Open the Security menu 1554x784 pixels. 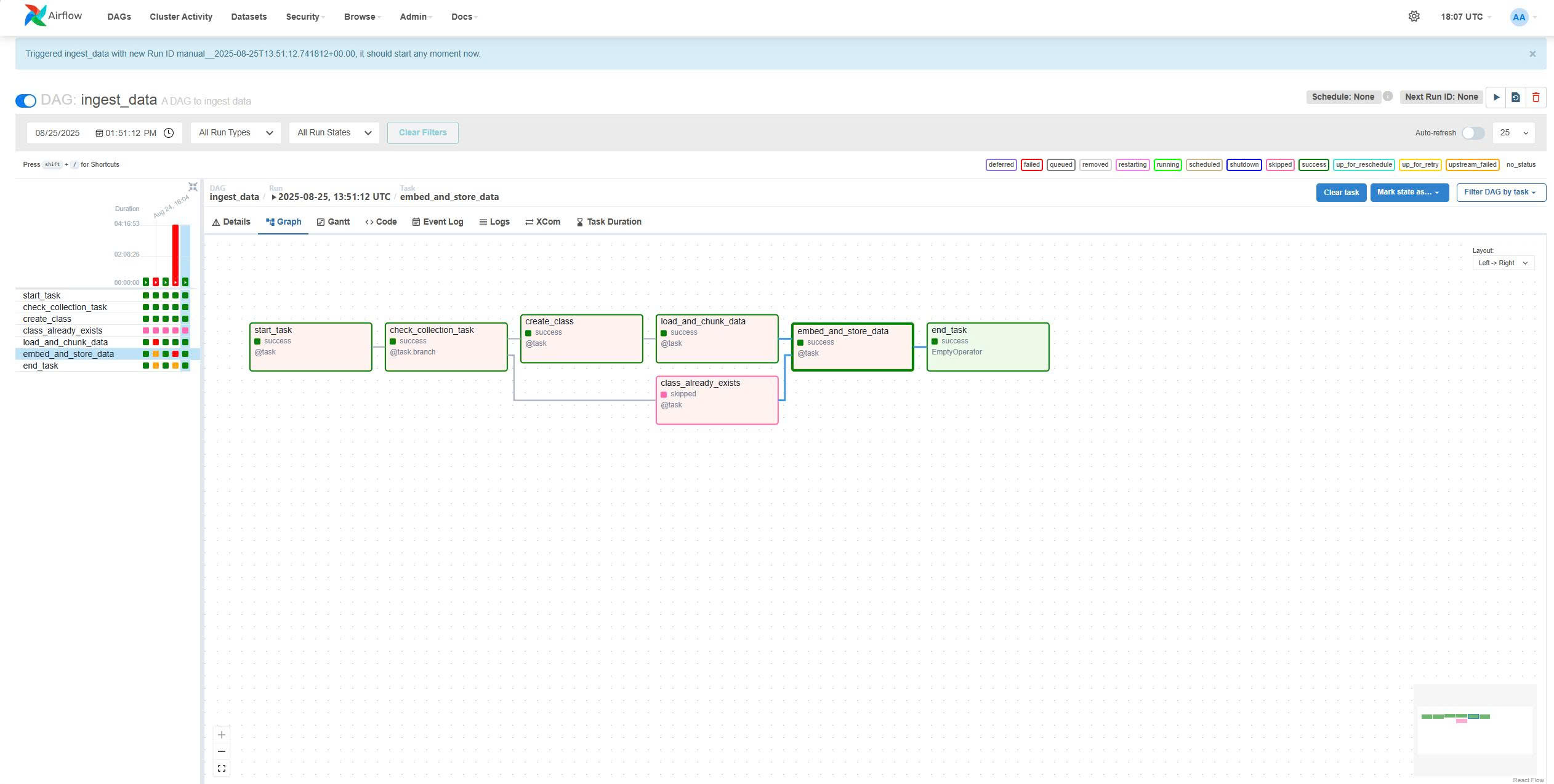coord(305,17)
